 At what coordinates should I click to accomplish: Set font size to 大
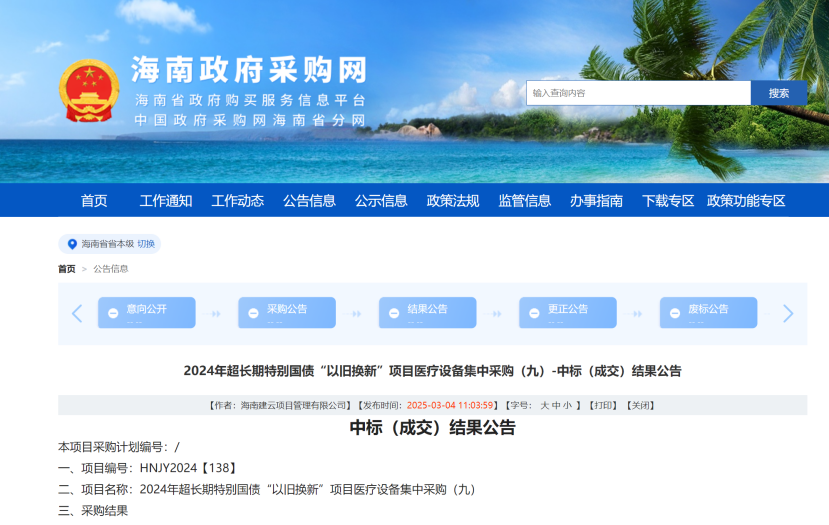click(544, 405)
